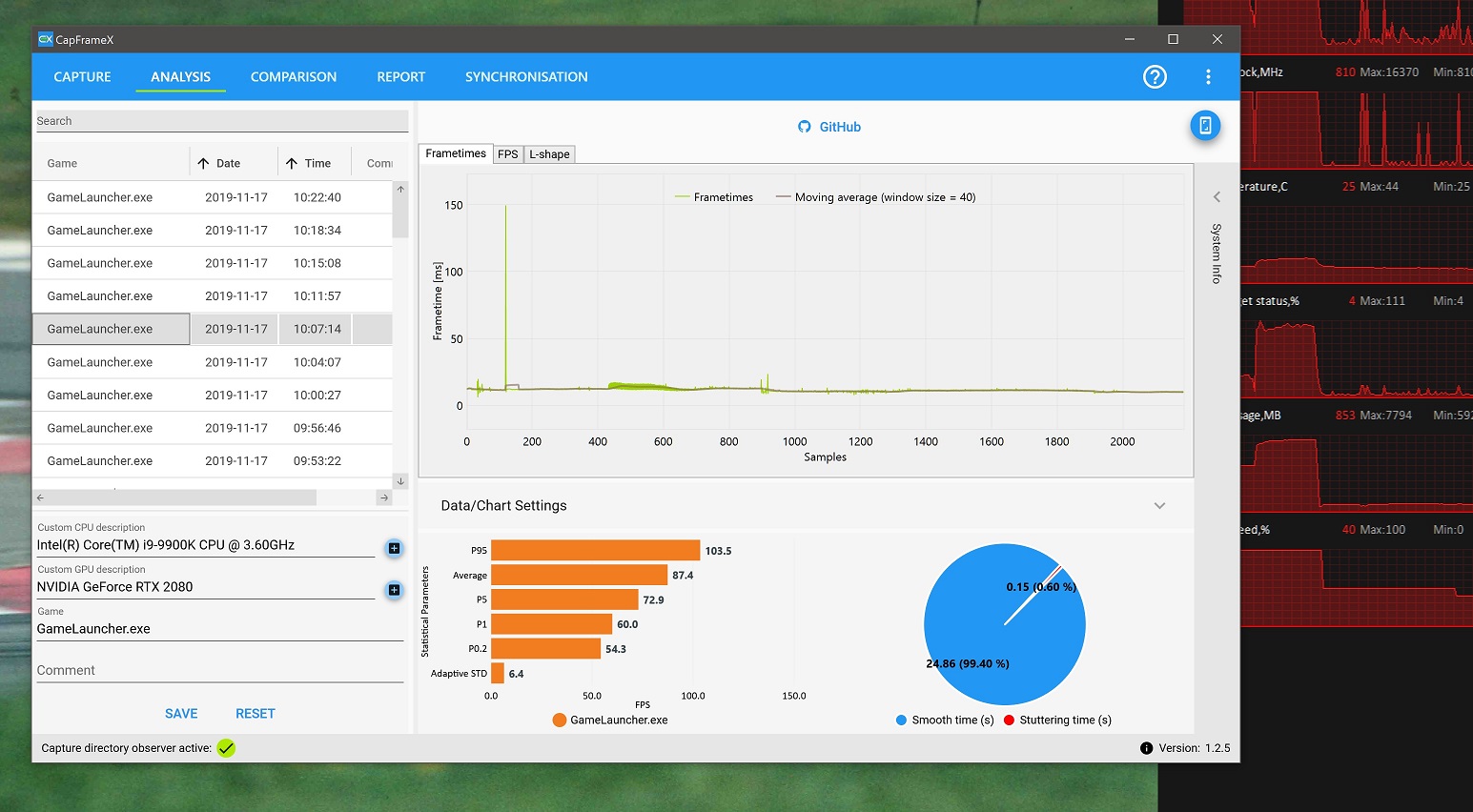This screenshot has height=812, width=1473.
Task: Switch to the L-shape chart tab
Action: [x=549, y=154]
